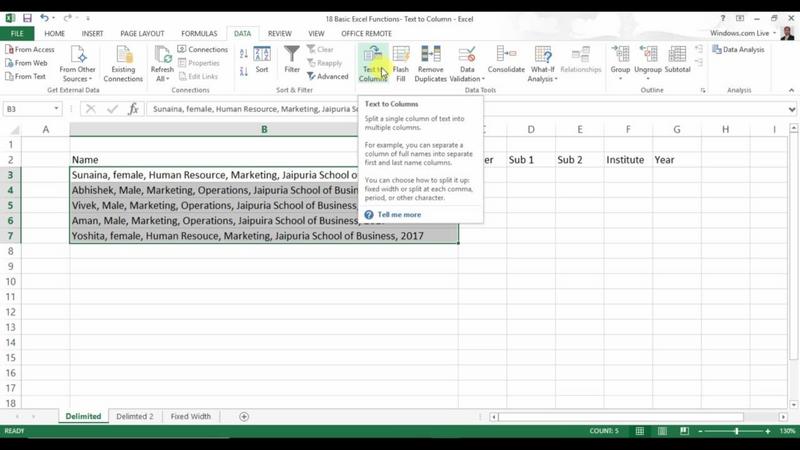This screenshot has height=450, width=800.
Task: Open the OFFICE REMOTE tab
Action: tap(366, 34)
